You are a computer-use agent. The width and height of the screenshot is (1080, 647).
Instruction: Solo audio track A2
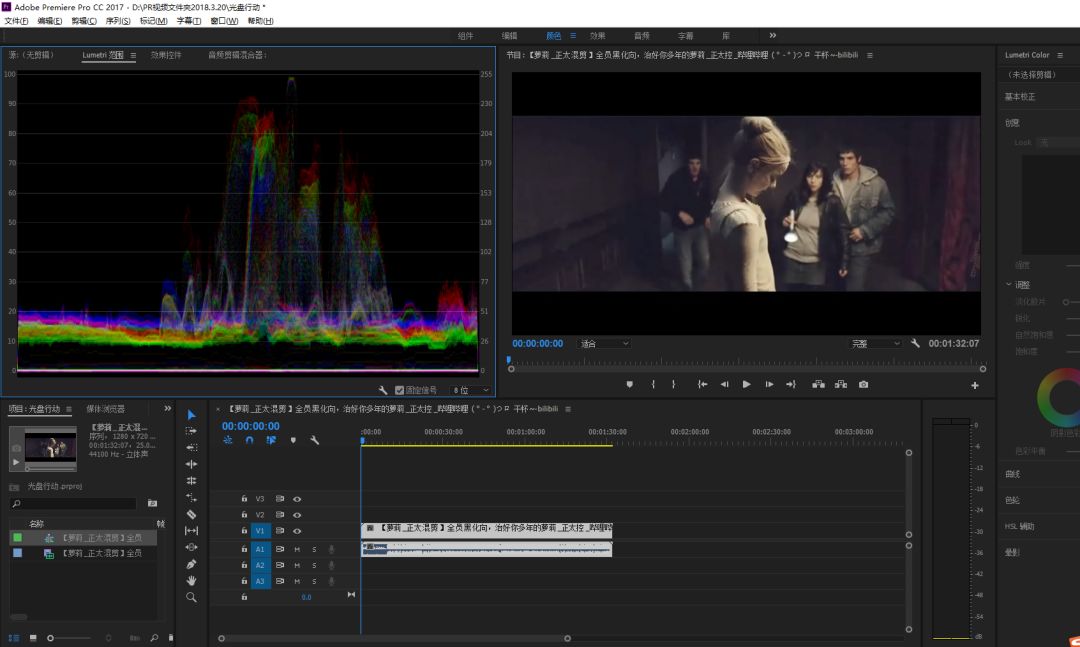[314, 565]
